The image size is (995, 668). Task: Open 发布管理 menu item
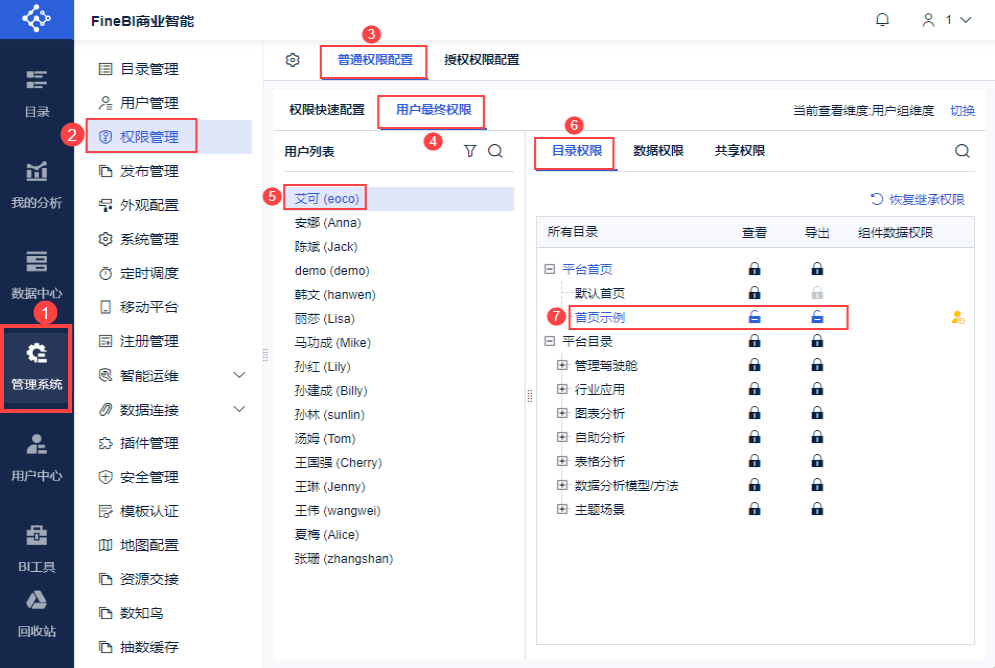139,171
